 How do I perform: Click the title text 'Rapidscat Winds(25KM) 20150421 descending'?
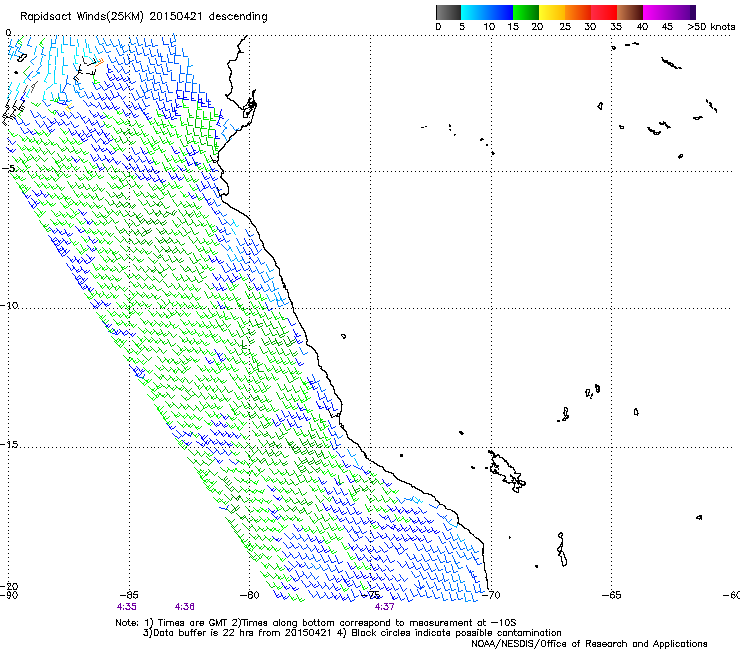click(x=143, y=17)
